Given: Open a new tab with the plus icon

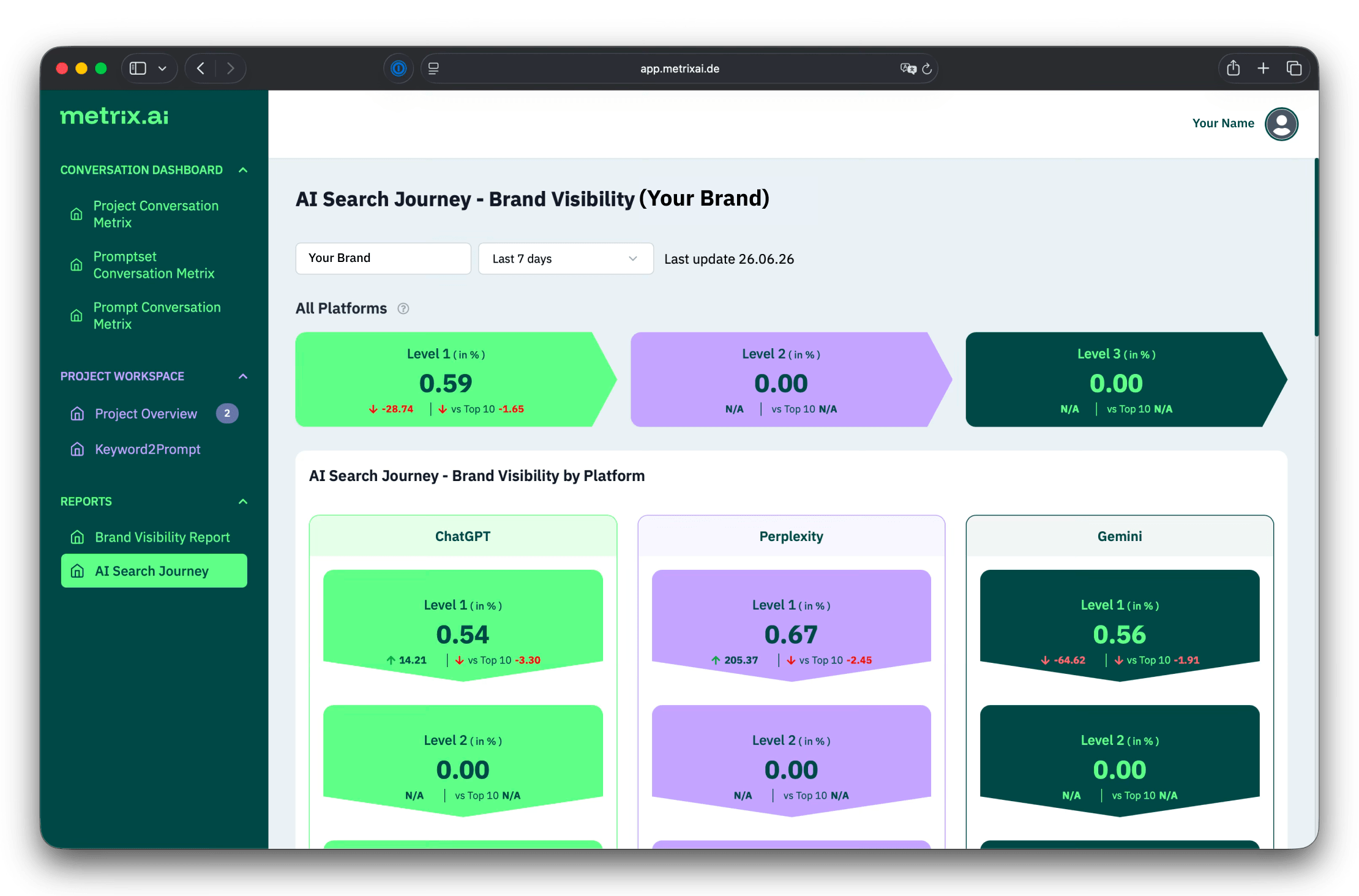Looking at the screenshot, I should 1263,69.
